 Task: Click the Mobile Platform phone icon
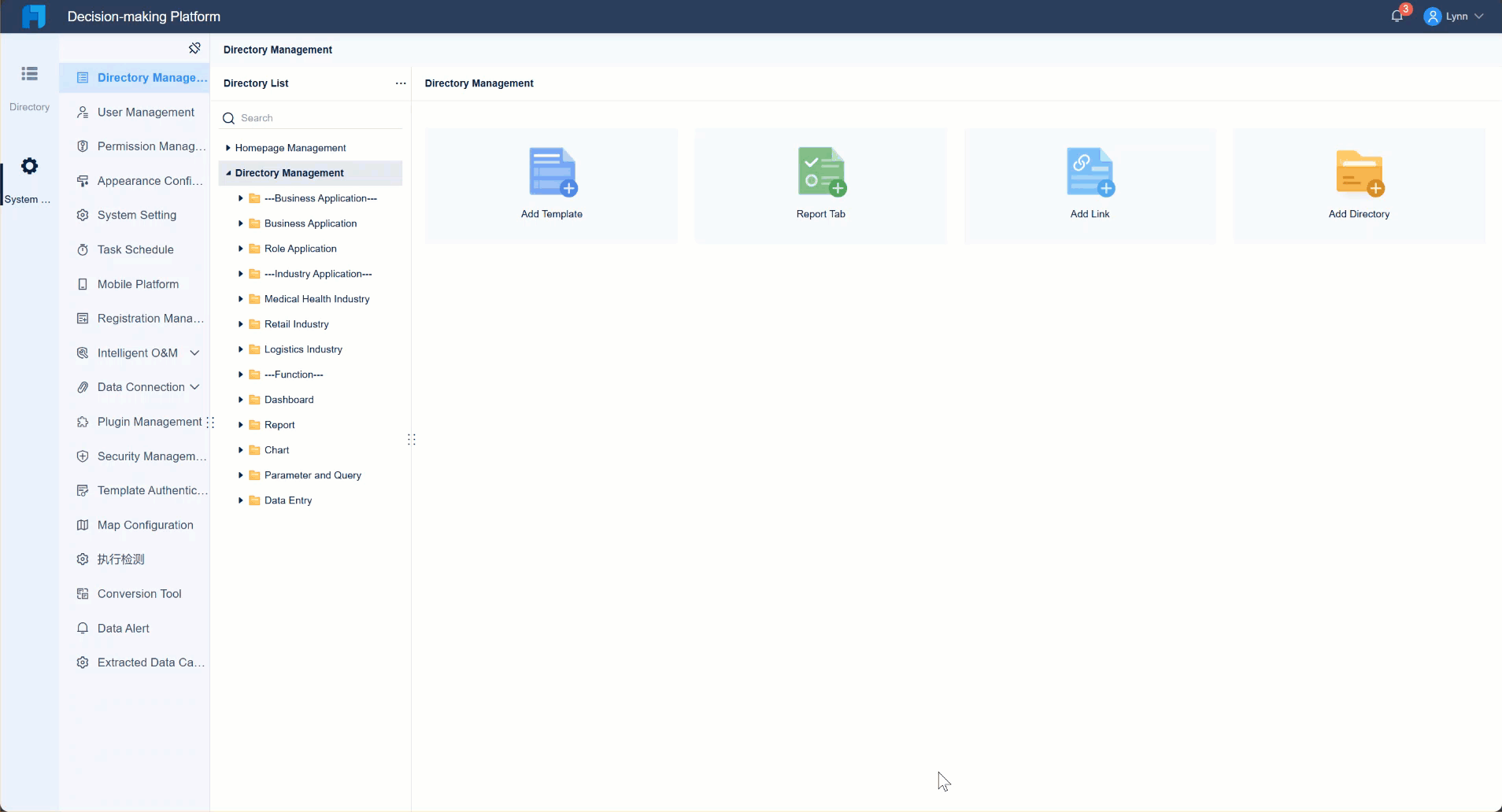[x=83, y=284]
